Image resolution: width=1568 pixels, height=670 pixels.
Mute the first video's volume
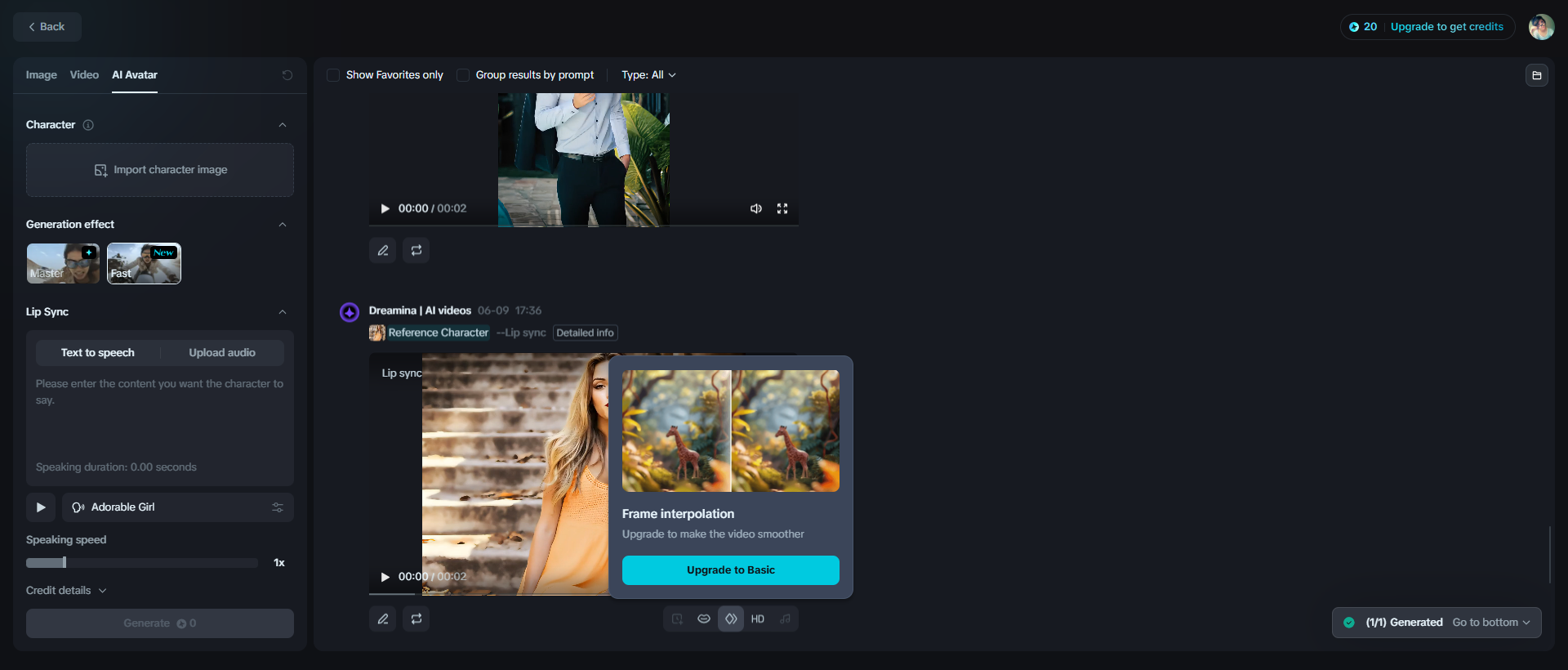tap(756, 209)
